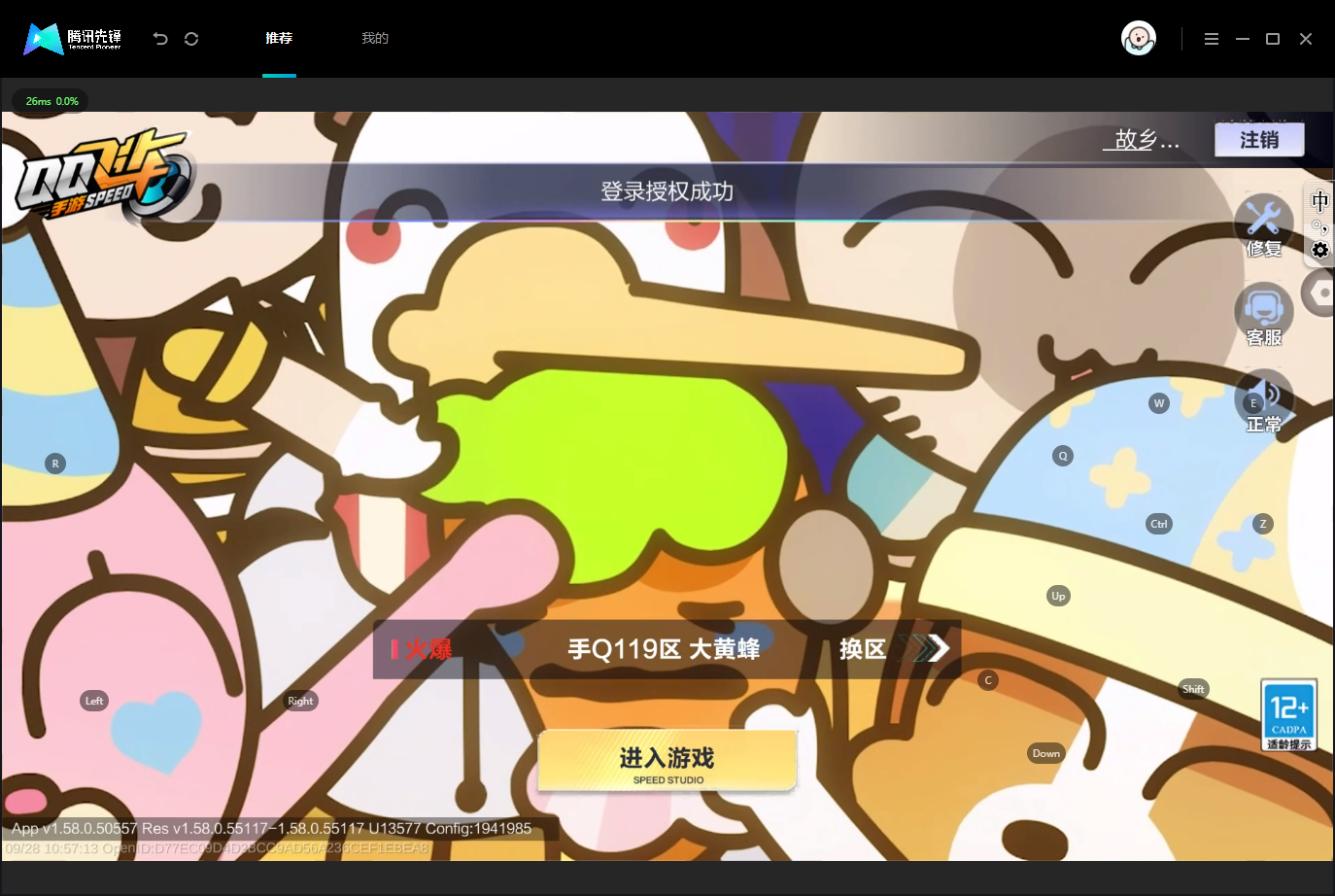The image size is (1335, 896).
Task: Click 换区 to change server
Action: pos(894,649)
